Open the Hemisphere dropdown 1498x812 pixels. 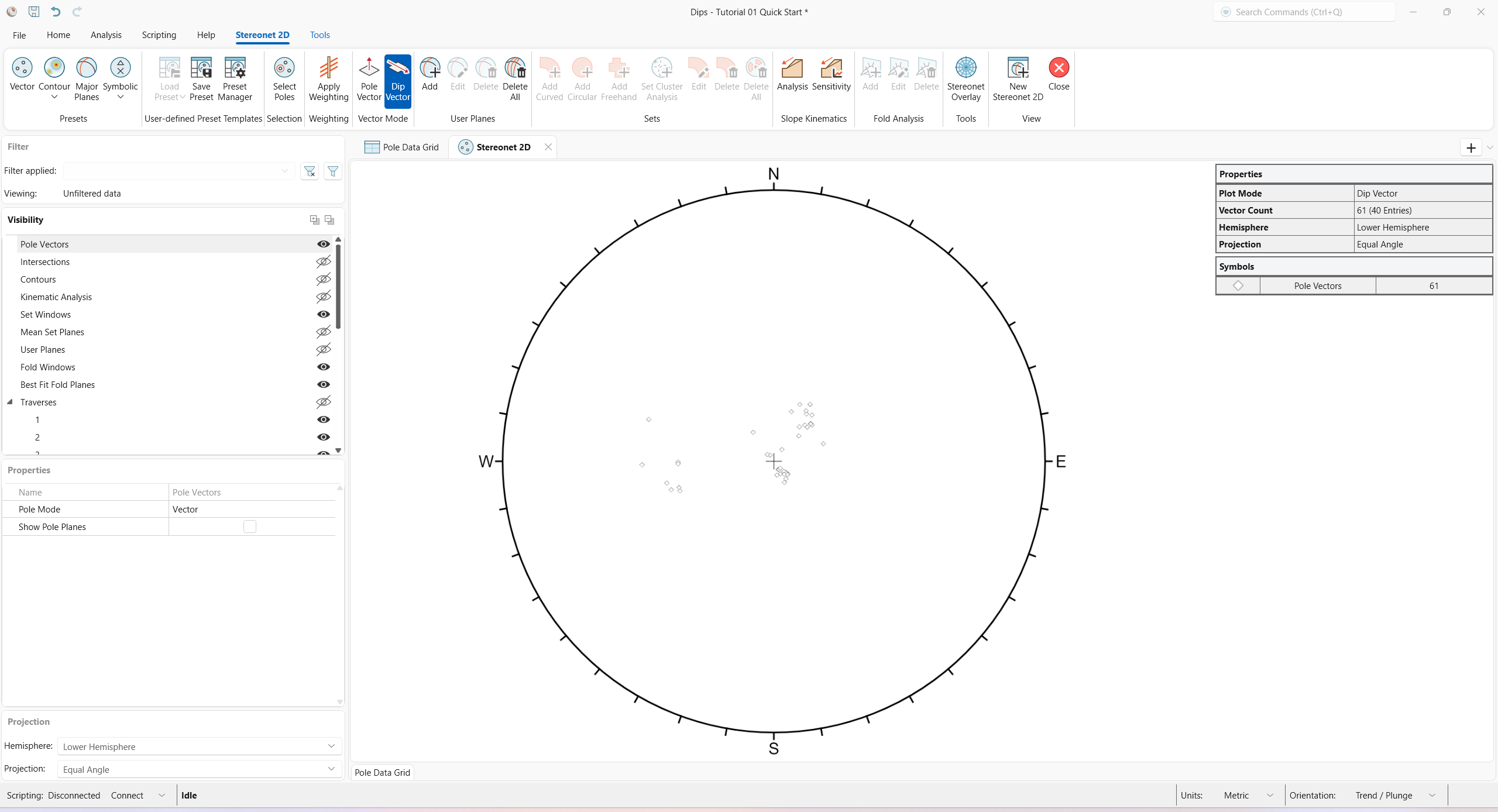tap(331, 746)
